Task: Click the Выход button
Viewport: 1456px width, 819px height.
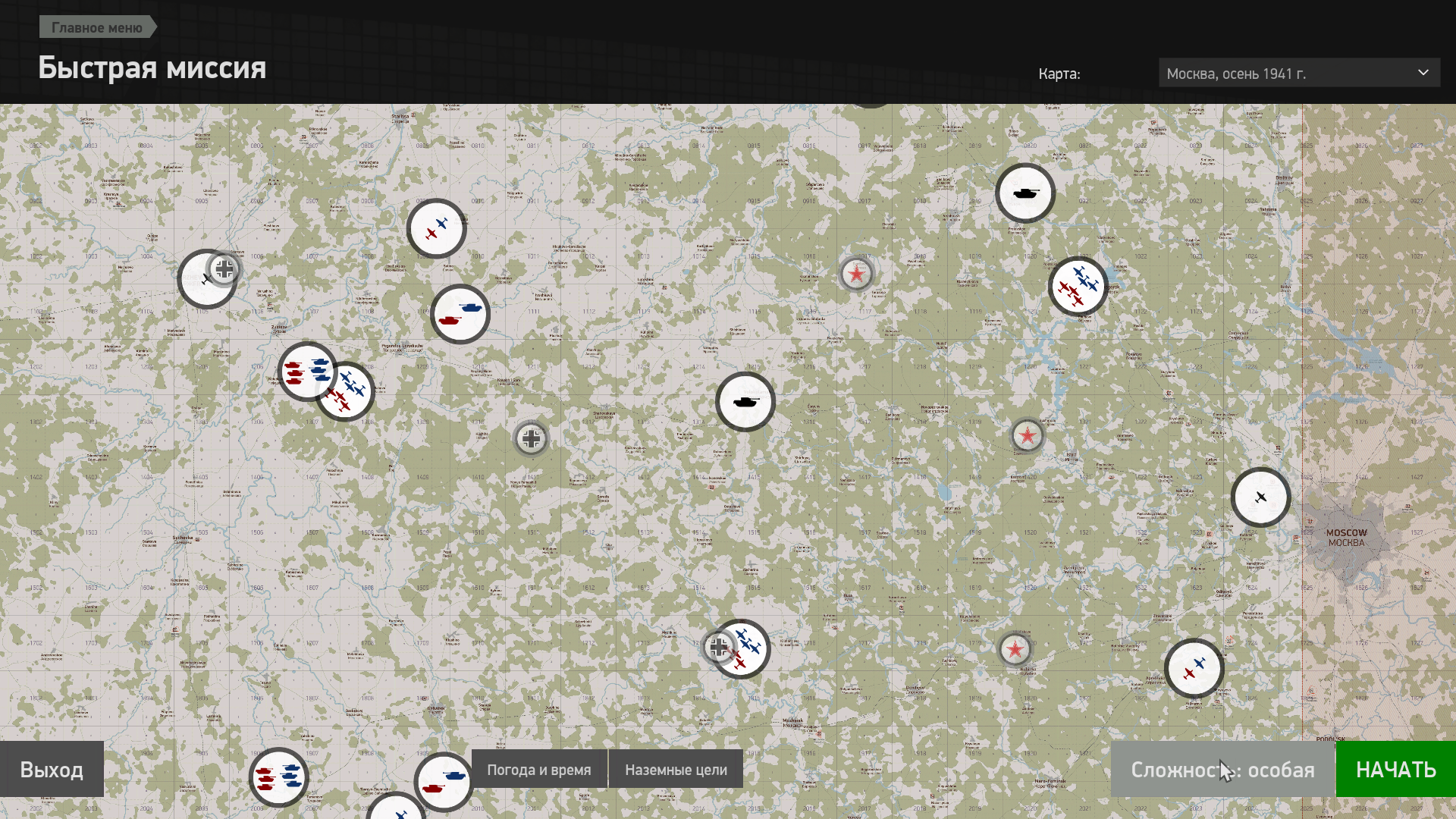Action: point(52,770)
